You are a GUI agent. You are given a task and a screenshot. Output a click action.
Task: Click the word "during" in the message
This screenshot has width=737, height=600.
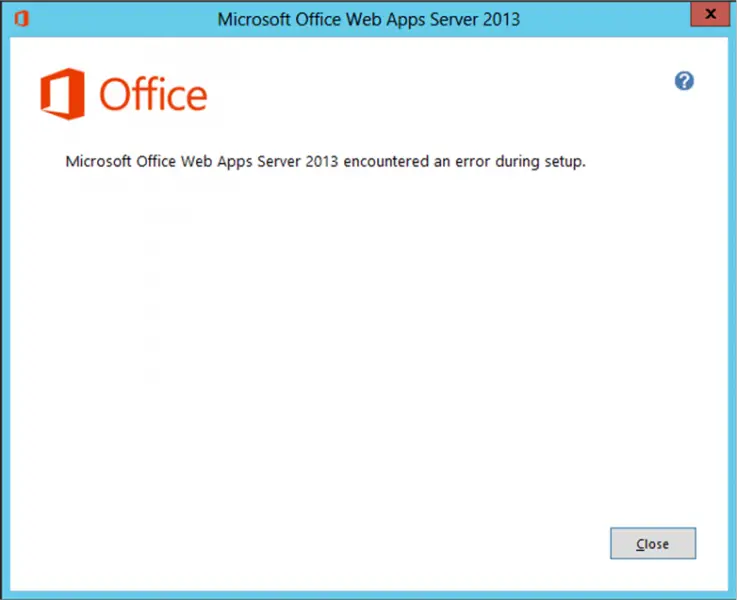[517, 162]
